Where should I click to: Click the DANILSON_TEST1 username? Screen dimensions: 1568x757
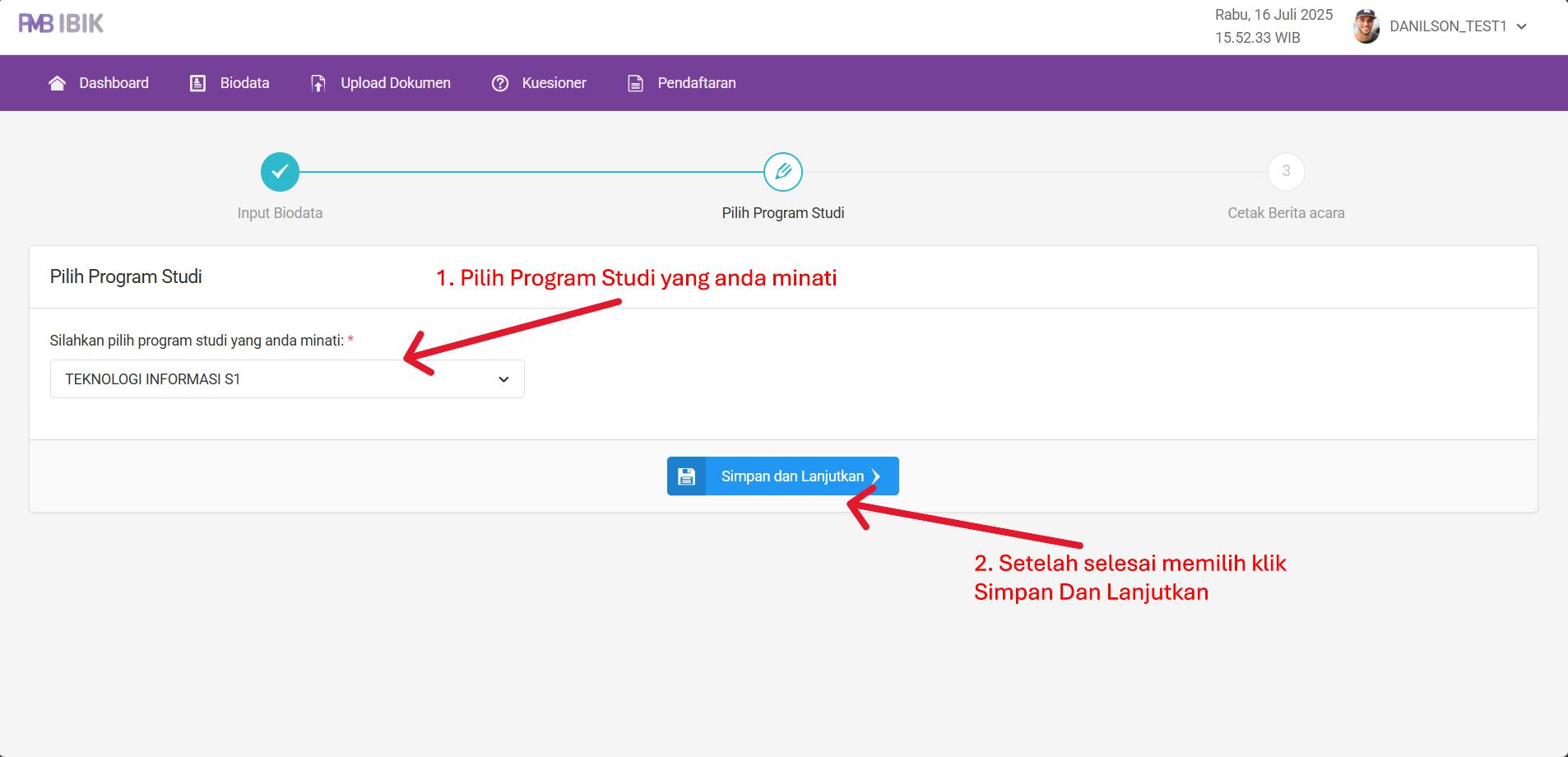1447,26
